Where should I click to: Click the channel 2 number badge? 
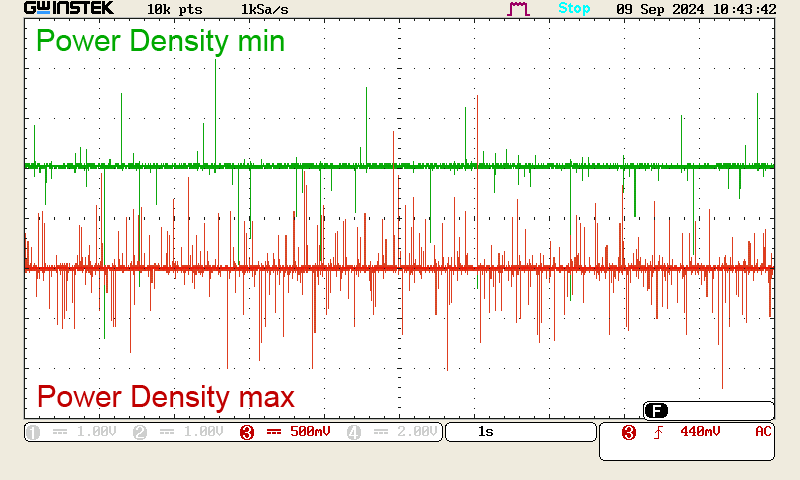[140, 433]
